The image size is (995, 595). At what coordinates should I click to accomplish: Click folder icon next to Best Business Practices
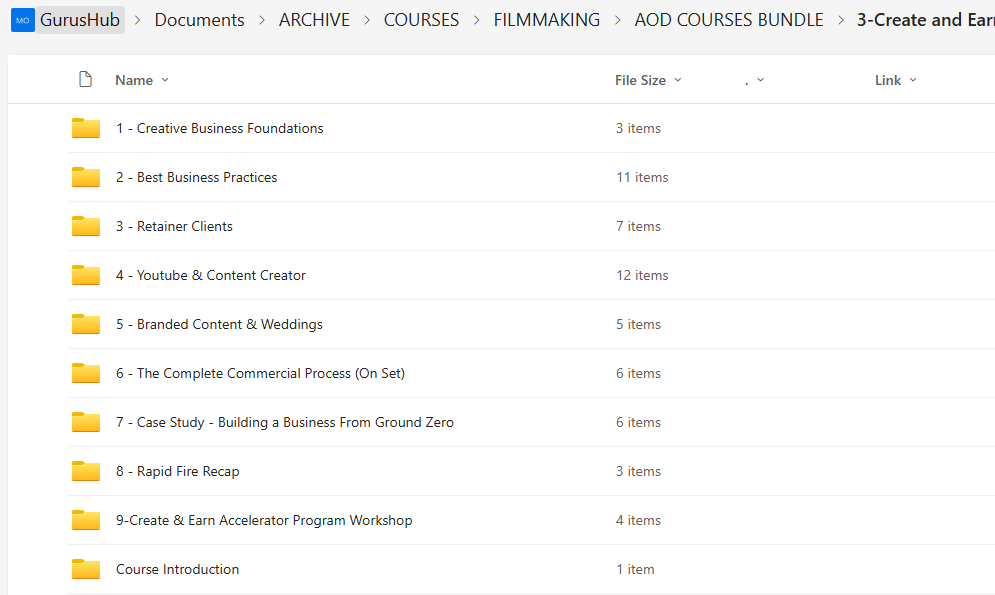86,177
